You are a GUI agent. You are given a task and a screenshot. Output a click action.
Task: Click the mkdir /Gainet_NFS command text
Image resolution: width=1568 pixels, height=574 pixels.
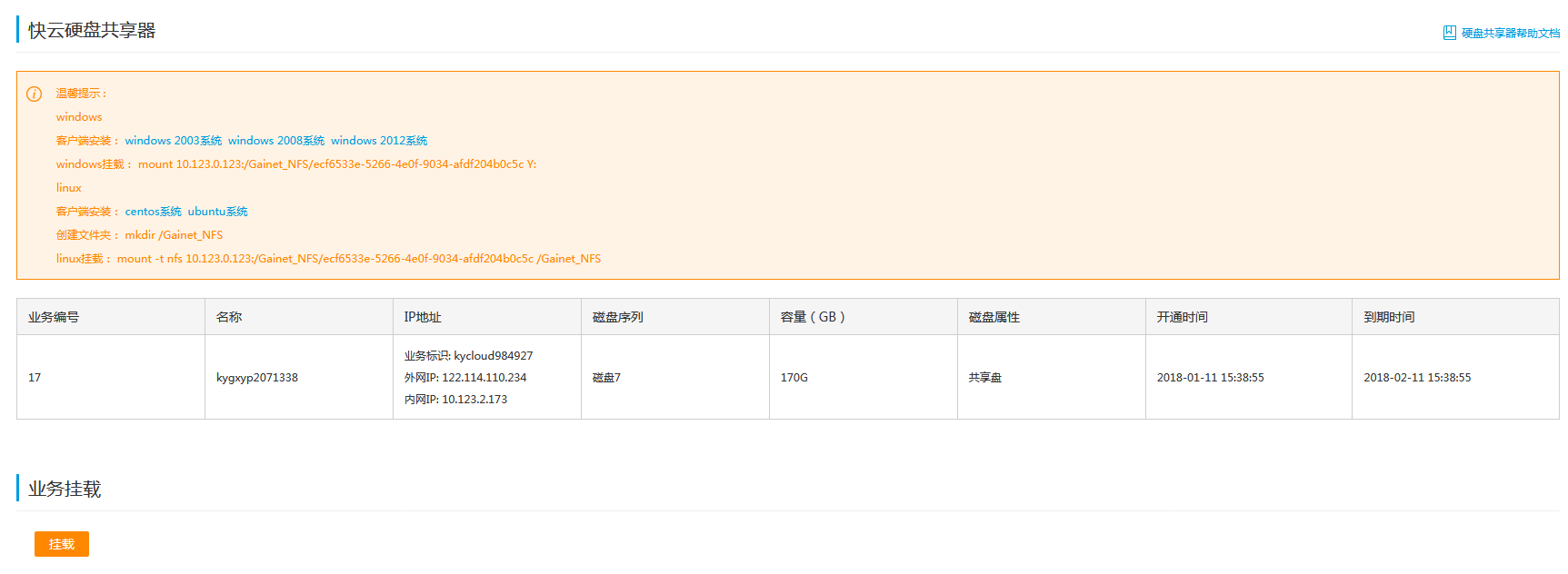click(174, 235)
